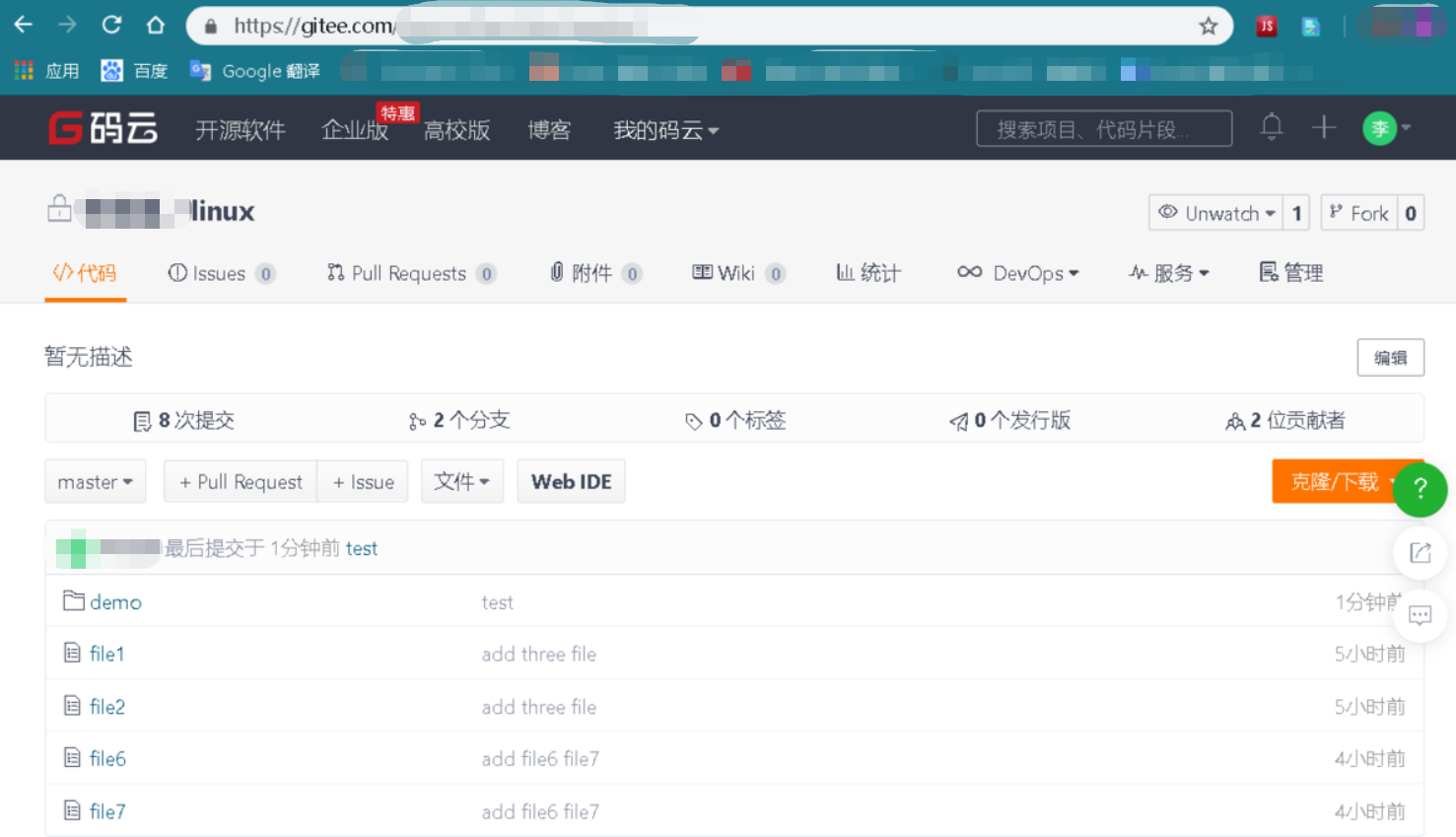Click the green help question mark button
The width and height of the screenshot is (1456, 837).
pyautogui.click(x=1421, y=488)
